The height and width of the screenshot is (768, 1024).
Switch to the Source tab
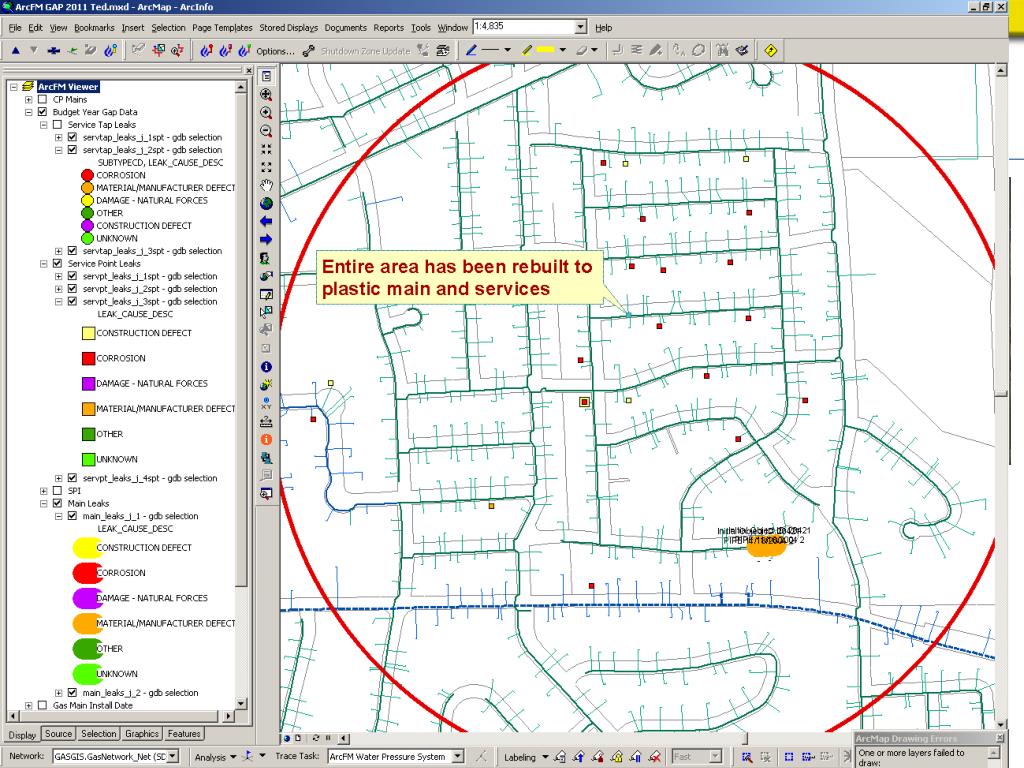(x=58, y=734)
